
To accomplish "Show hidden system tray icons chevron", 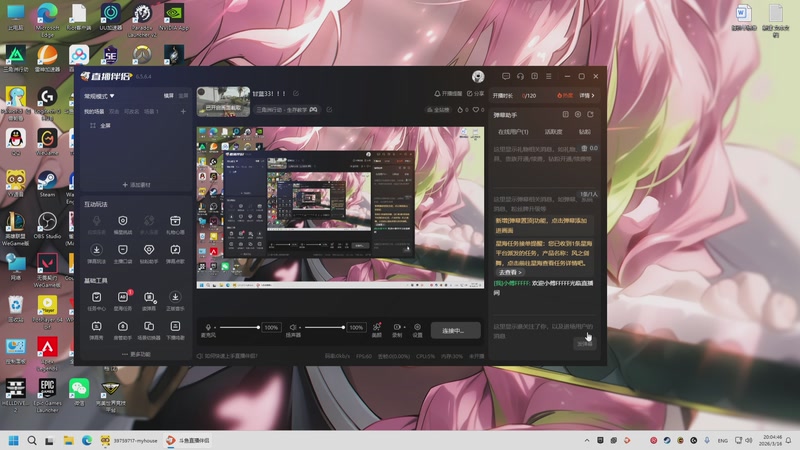I will point(587,440).
